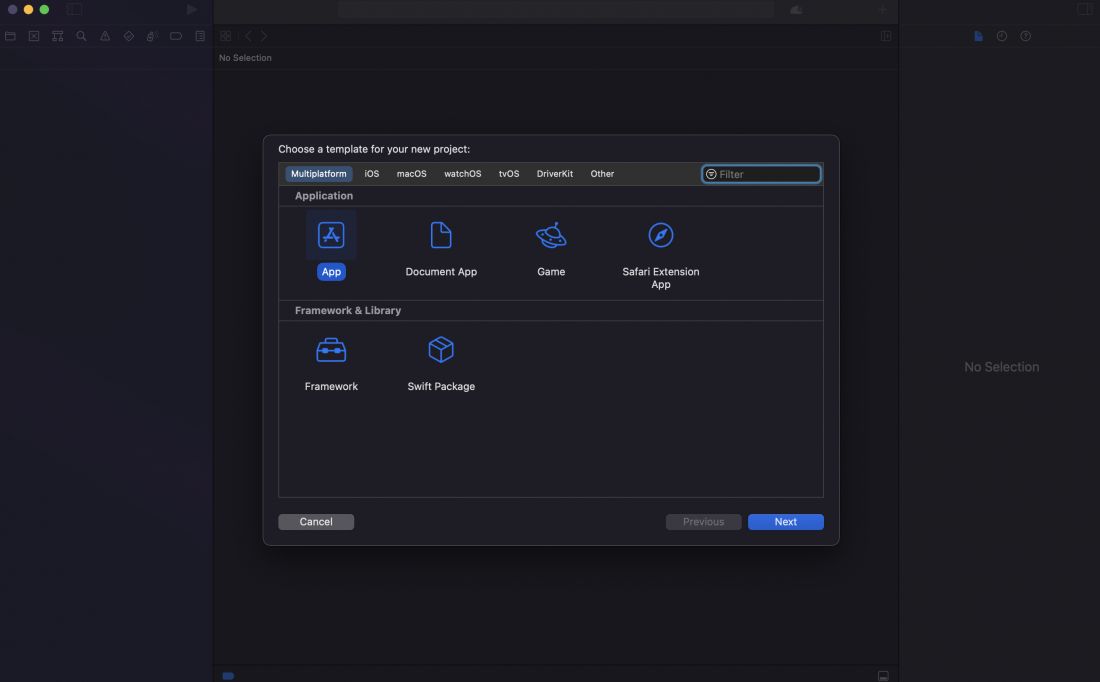Click the Next button
This screenshot has width=1100, height=682.
click(x=786, y=521)
